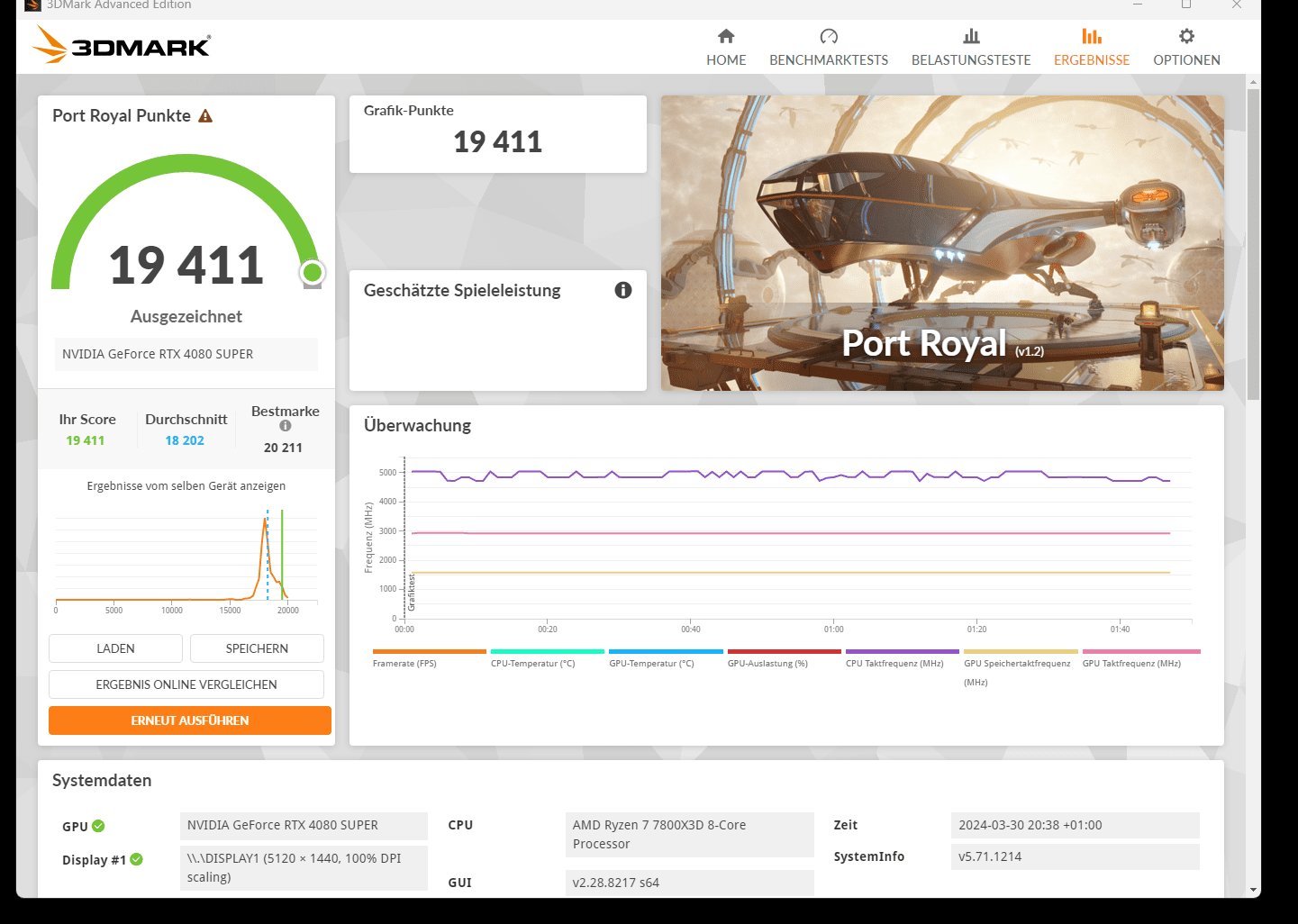Click the SPEICHERN button

tap(257, 648)
